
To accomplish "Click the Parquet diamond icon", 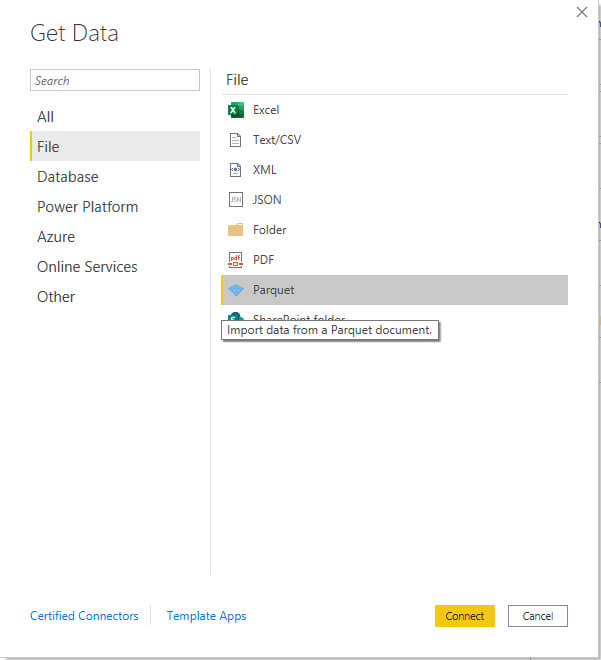I will point(236,290).
